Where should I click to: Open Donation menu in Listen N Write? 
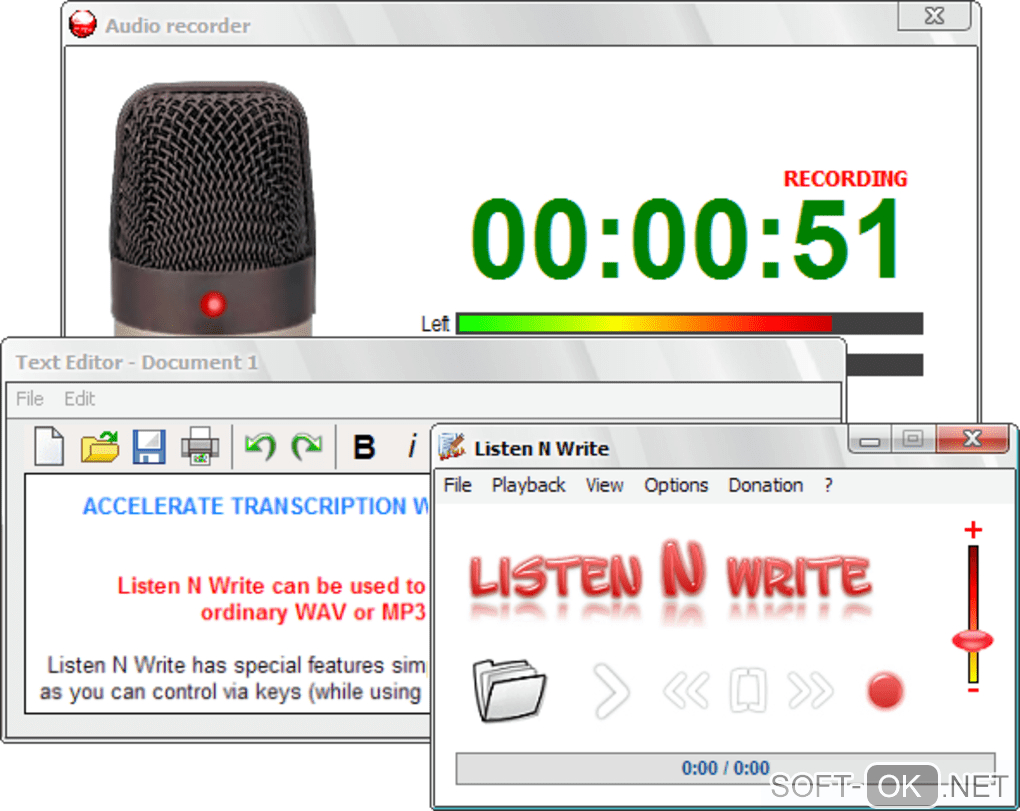click(x=766, y=485)
